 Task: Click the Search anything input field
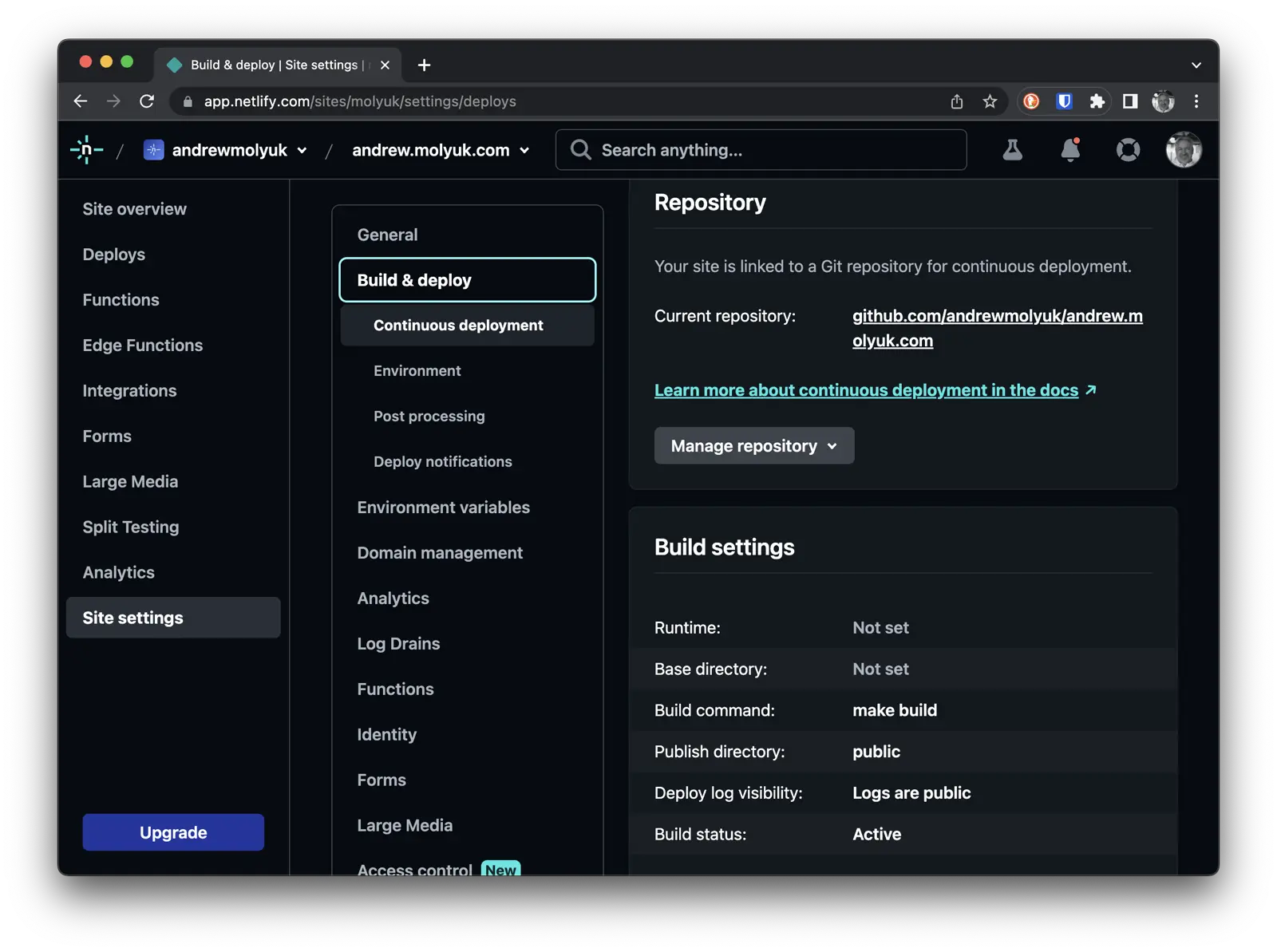758,149
